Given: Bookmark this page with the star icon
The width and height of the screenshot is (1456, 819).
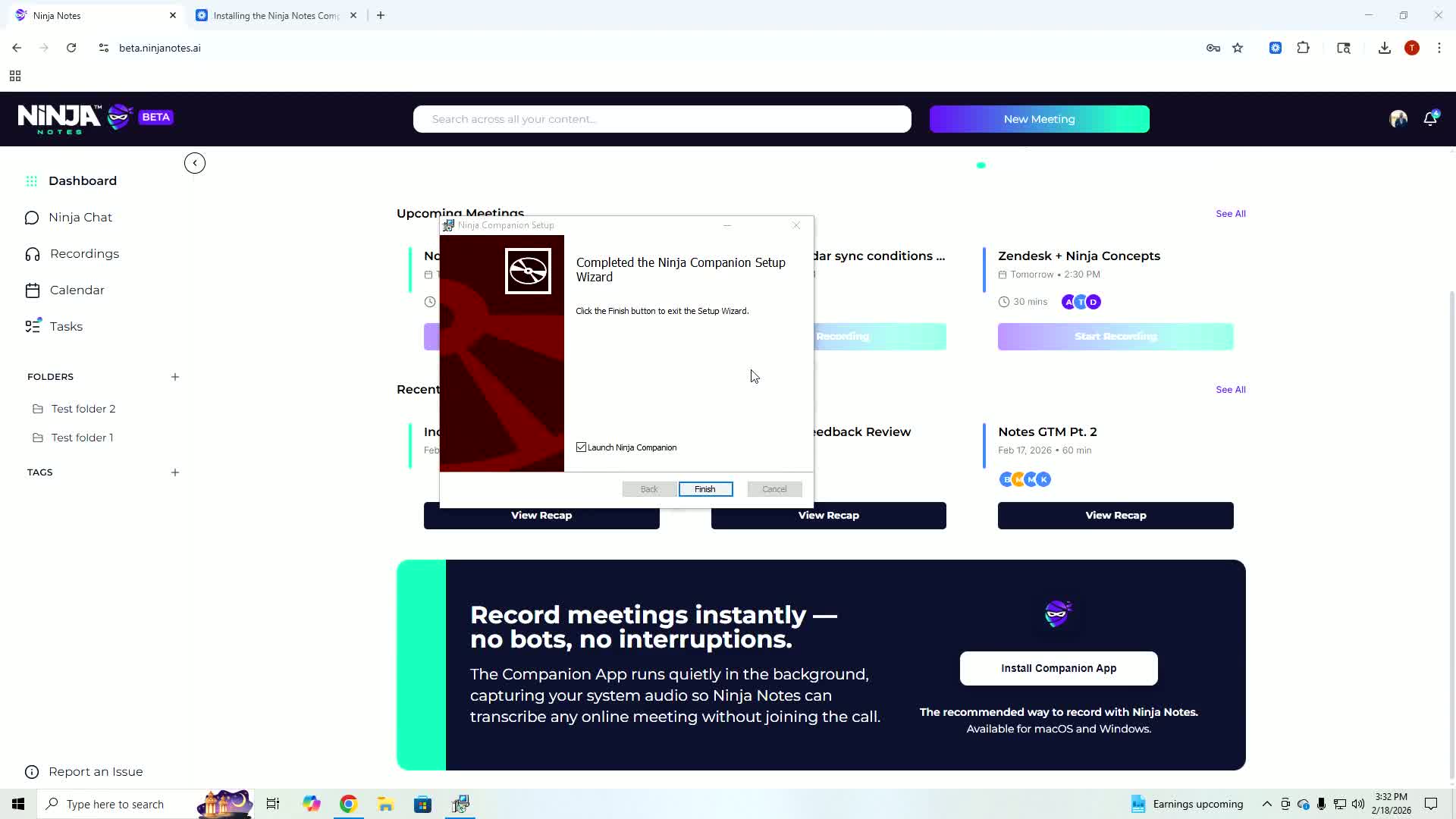Looking at the screenshot, I should 1238,48.
